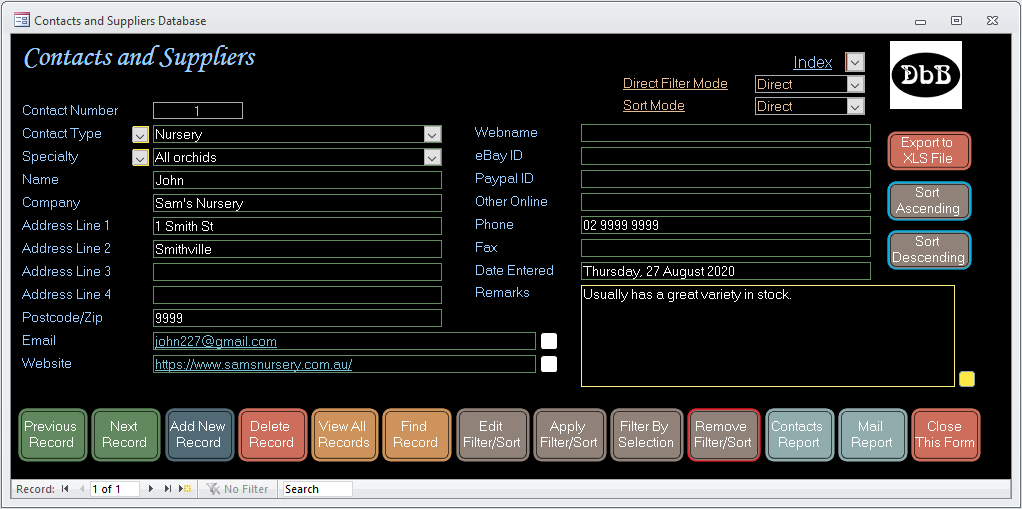Click empty Address Line 3 field
Viewport: 1022px width, 509px height.
tap(297, 272)
